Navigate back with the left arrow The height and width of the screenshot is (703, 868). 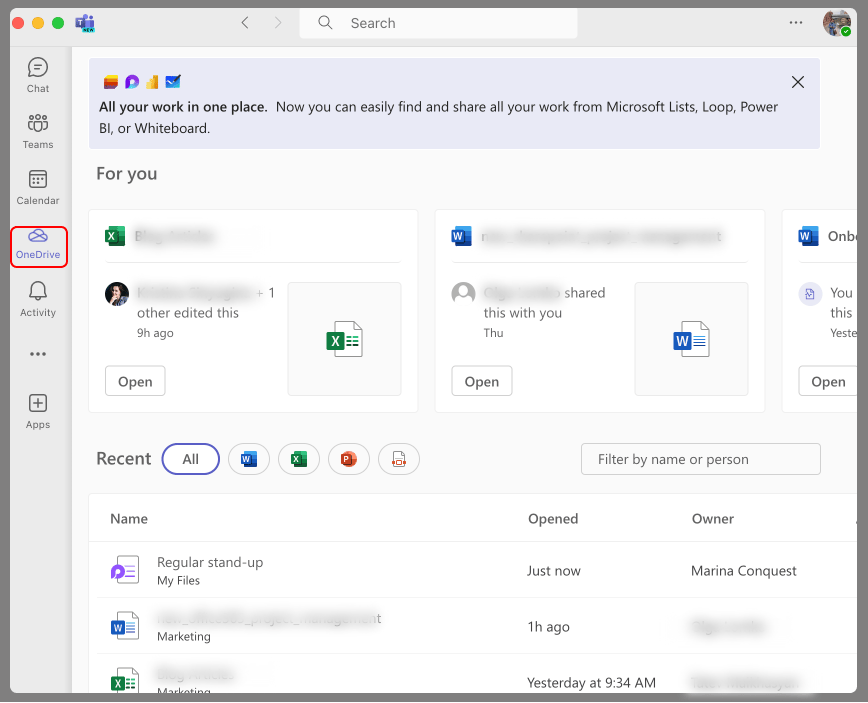pos(245,23)
